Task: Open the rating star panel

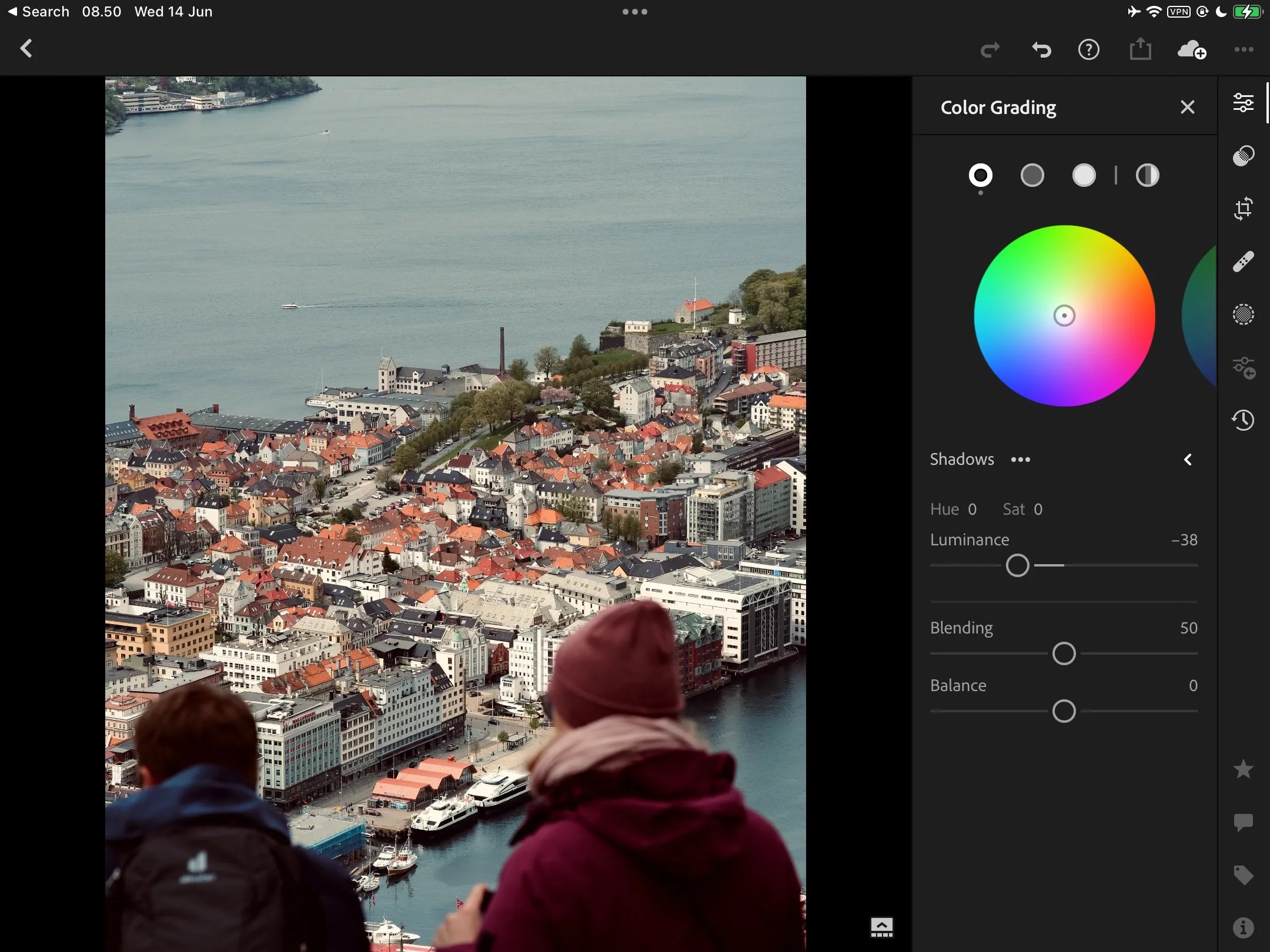Action: (1244, 769)
